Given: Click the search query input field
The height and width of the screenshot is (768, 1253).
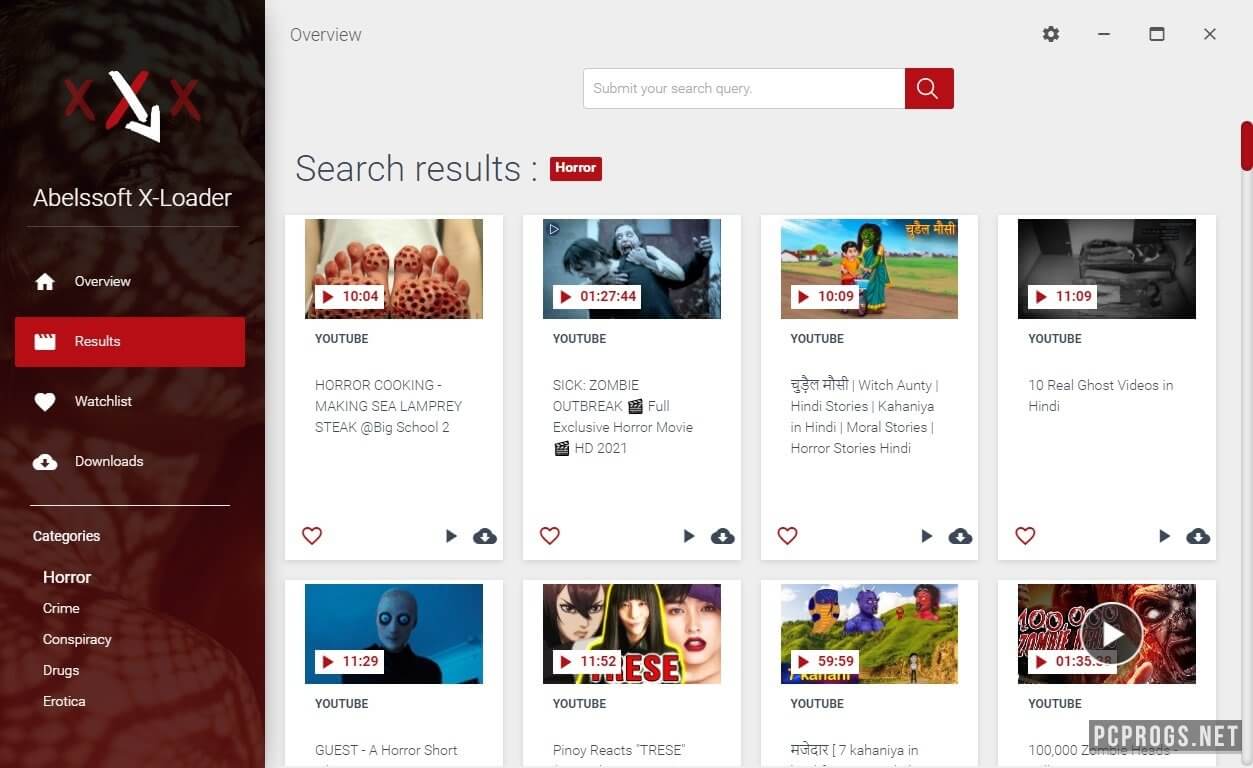Looking at the screenshot, I should (x=743, y=88).
